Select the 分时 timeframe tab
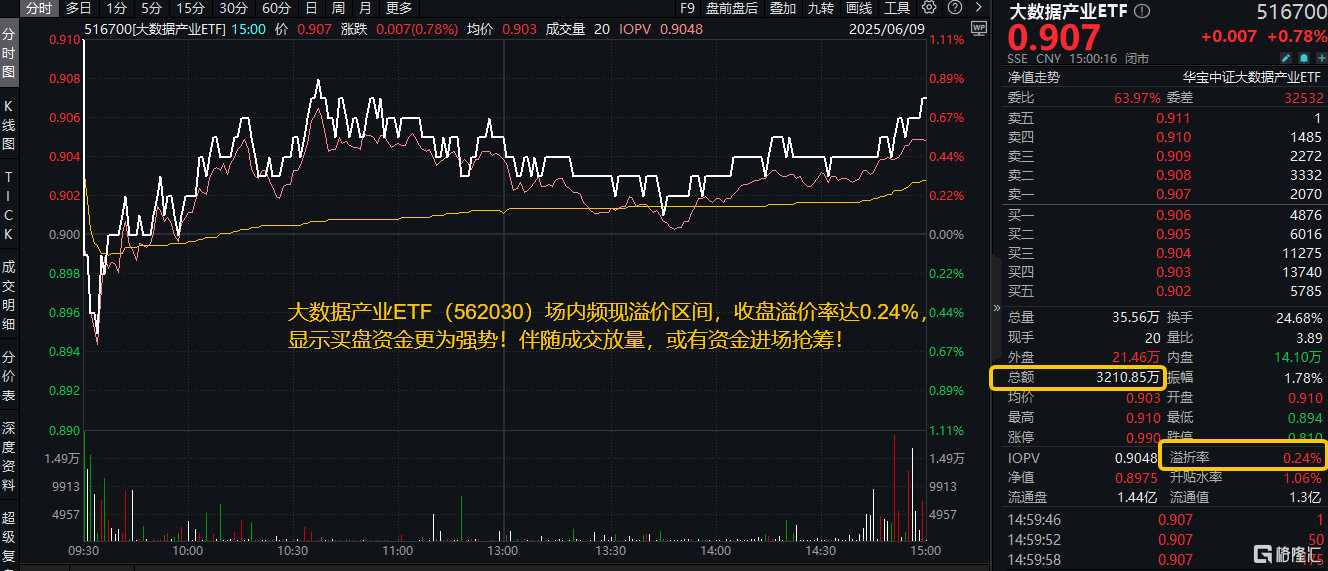The width and height of the screenshot is (1328, 571). [39, 8]
